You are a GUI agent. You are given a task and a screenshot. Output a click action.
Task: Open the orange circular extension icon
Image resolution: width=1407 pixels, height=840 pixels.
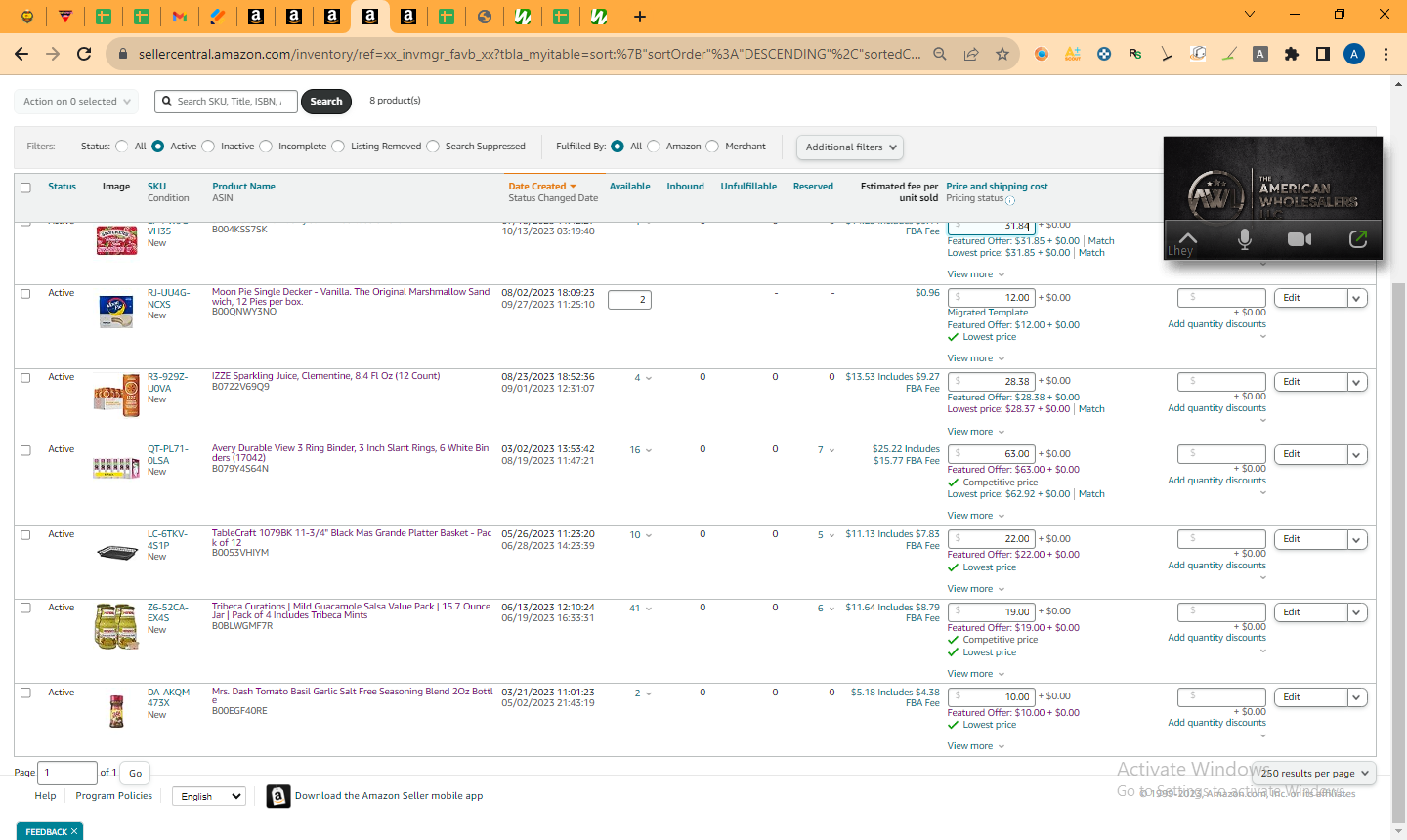[x=1042, y=54]
